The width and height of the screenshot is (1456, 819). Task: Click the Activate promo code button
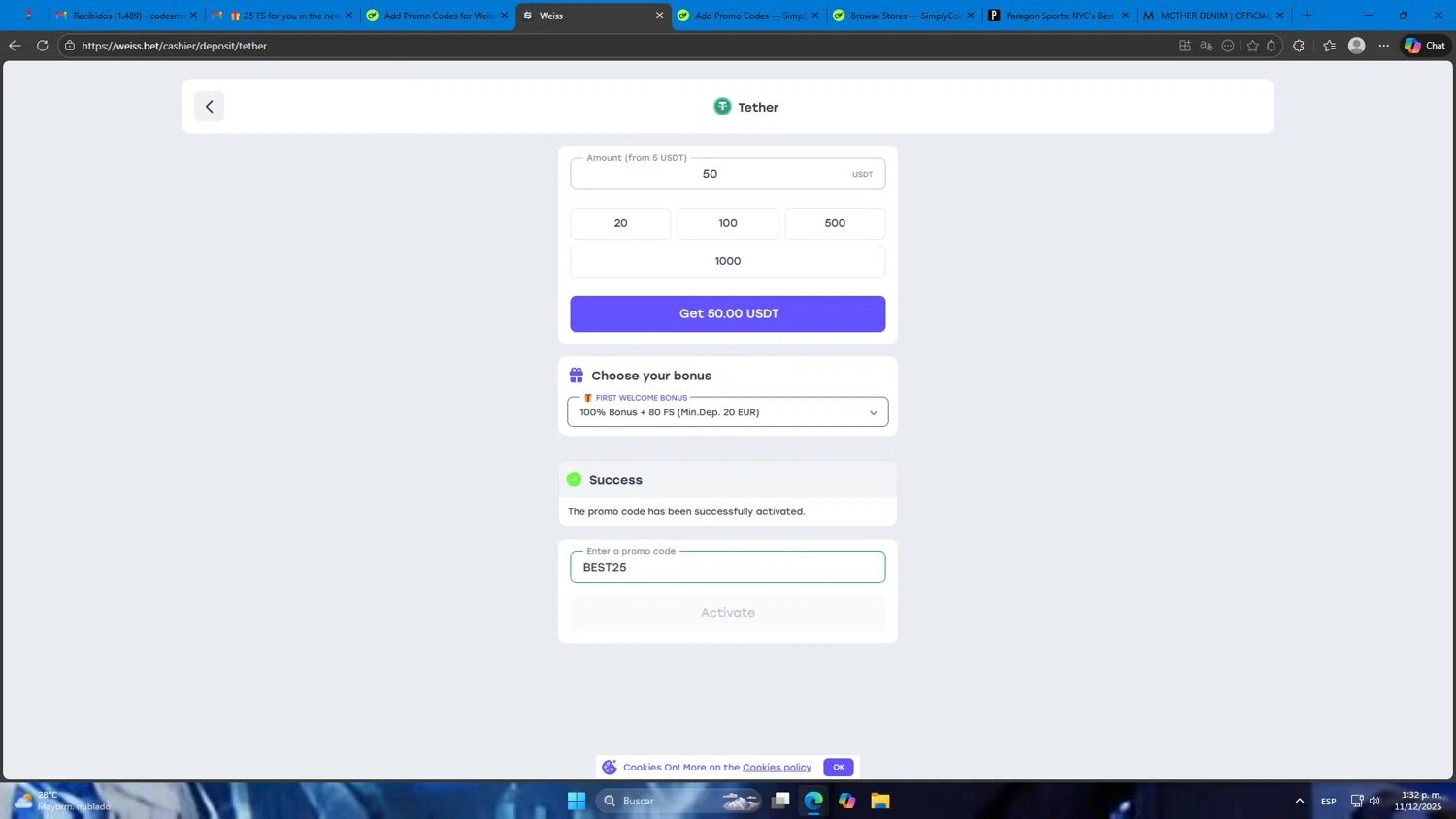pos(728,613)
